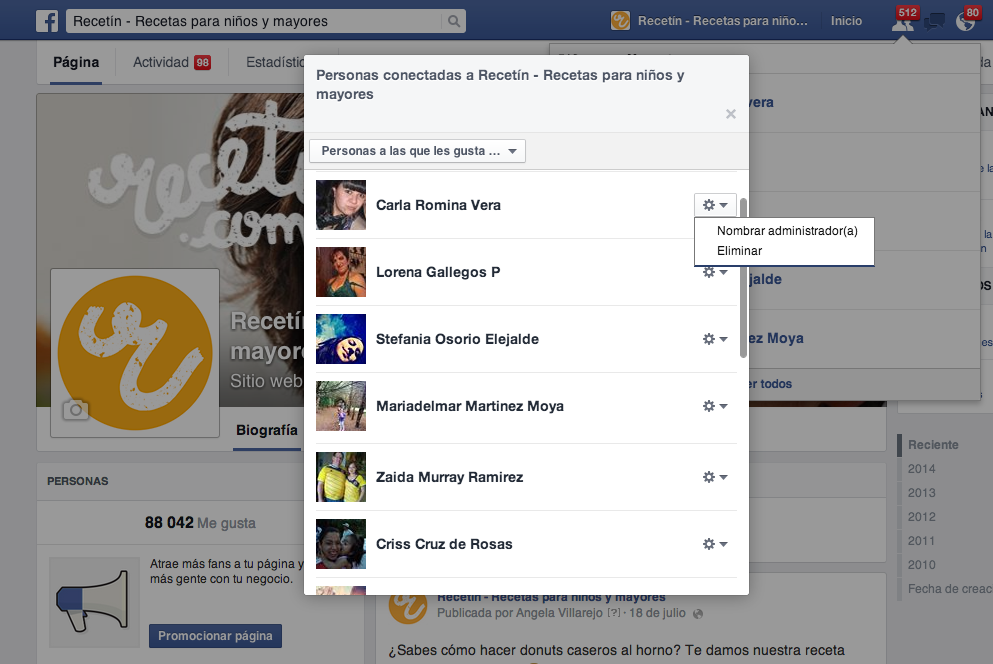The width and height of the screenshot is (993, 664).
Task: Close the Personas conectadas dialog
Action: [731, 113]
